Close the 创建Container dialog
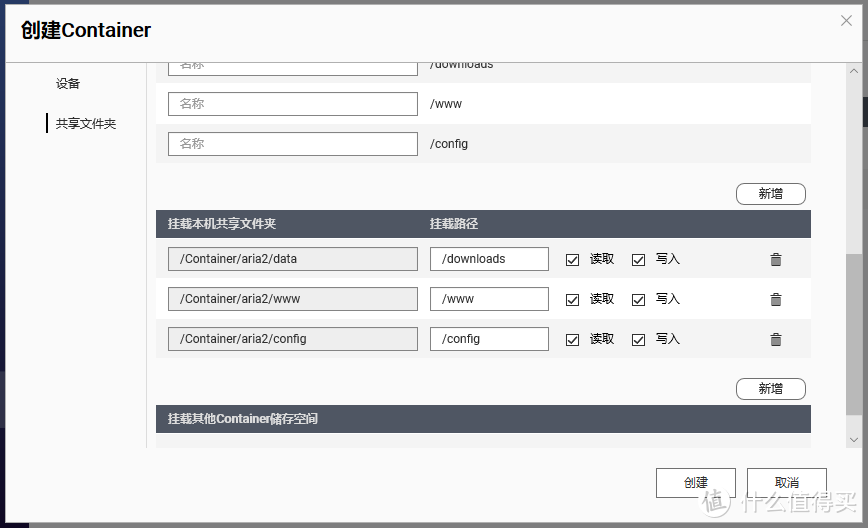Viewport: 868px width, 528px height. click(848, 22)
